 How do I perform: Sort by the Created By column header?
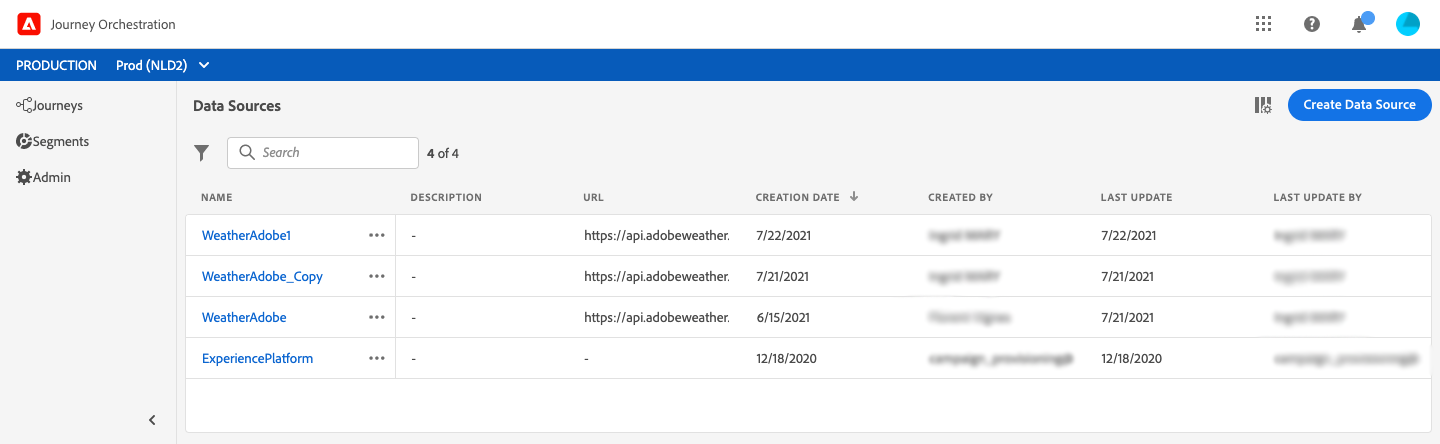click(960, 198)
